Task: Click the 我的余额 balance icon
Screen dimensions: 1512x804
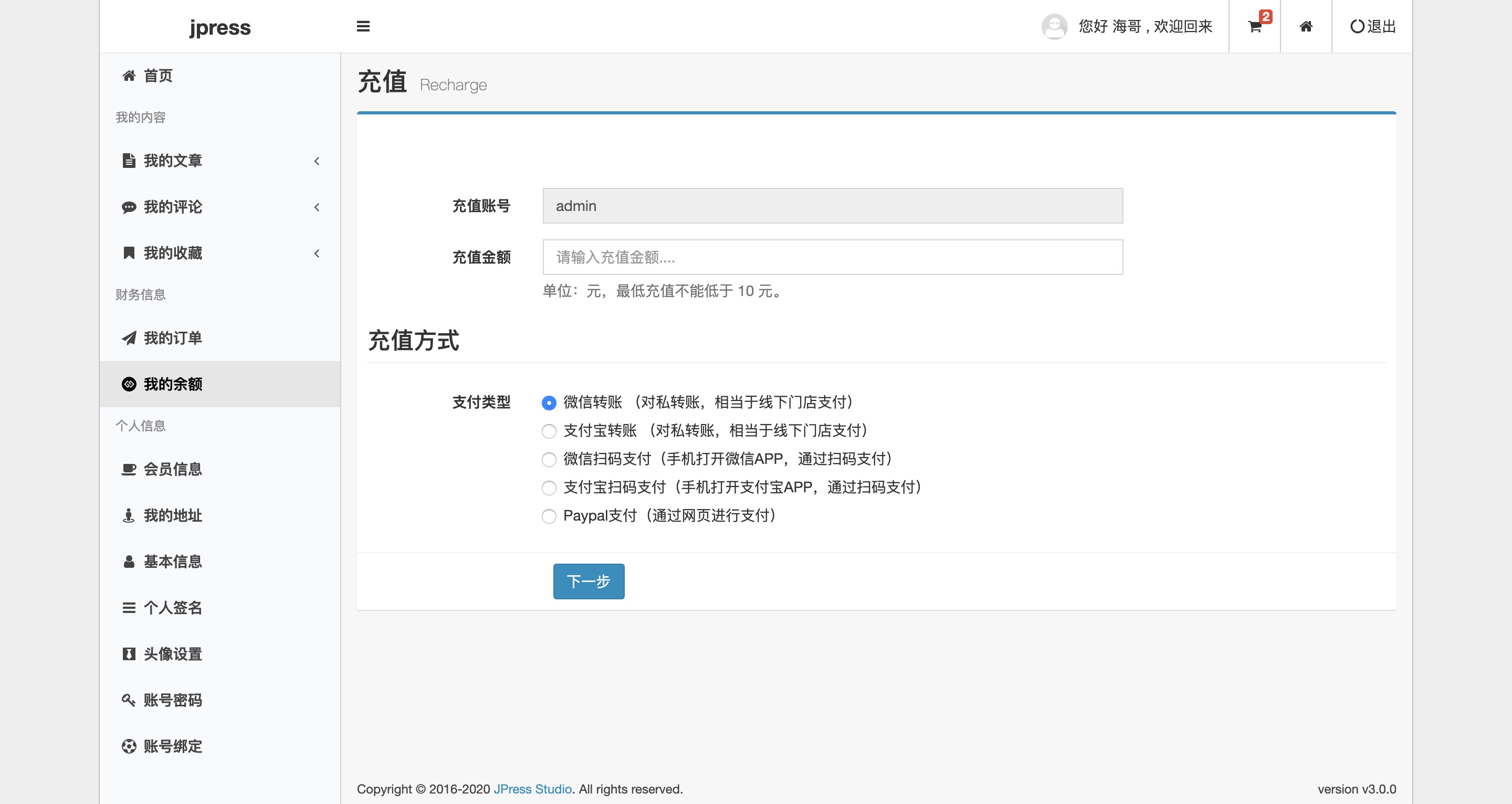Action: [x=129, y=384]
